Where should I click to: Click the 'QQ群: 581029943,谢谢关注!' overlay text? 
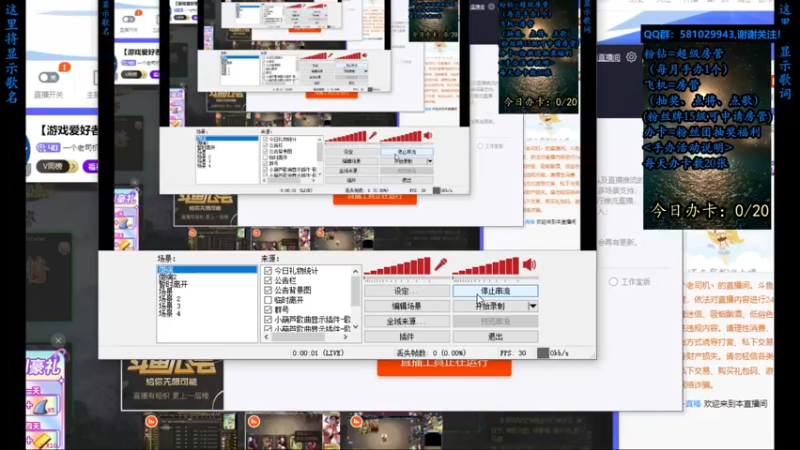pyautogui.click(x=712, y=35)
